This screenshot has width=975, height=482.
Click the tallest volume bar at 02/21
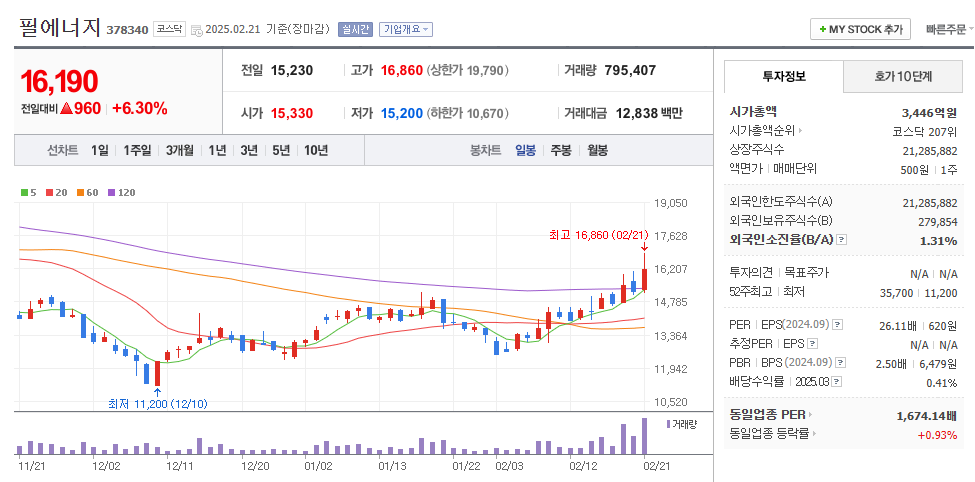(x=644, y=436)
